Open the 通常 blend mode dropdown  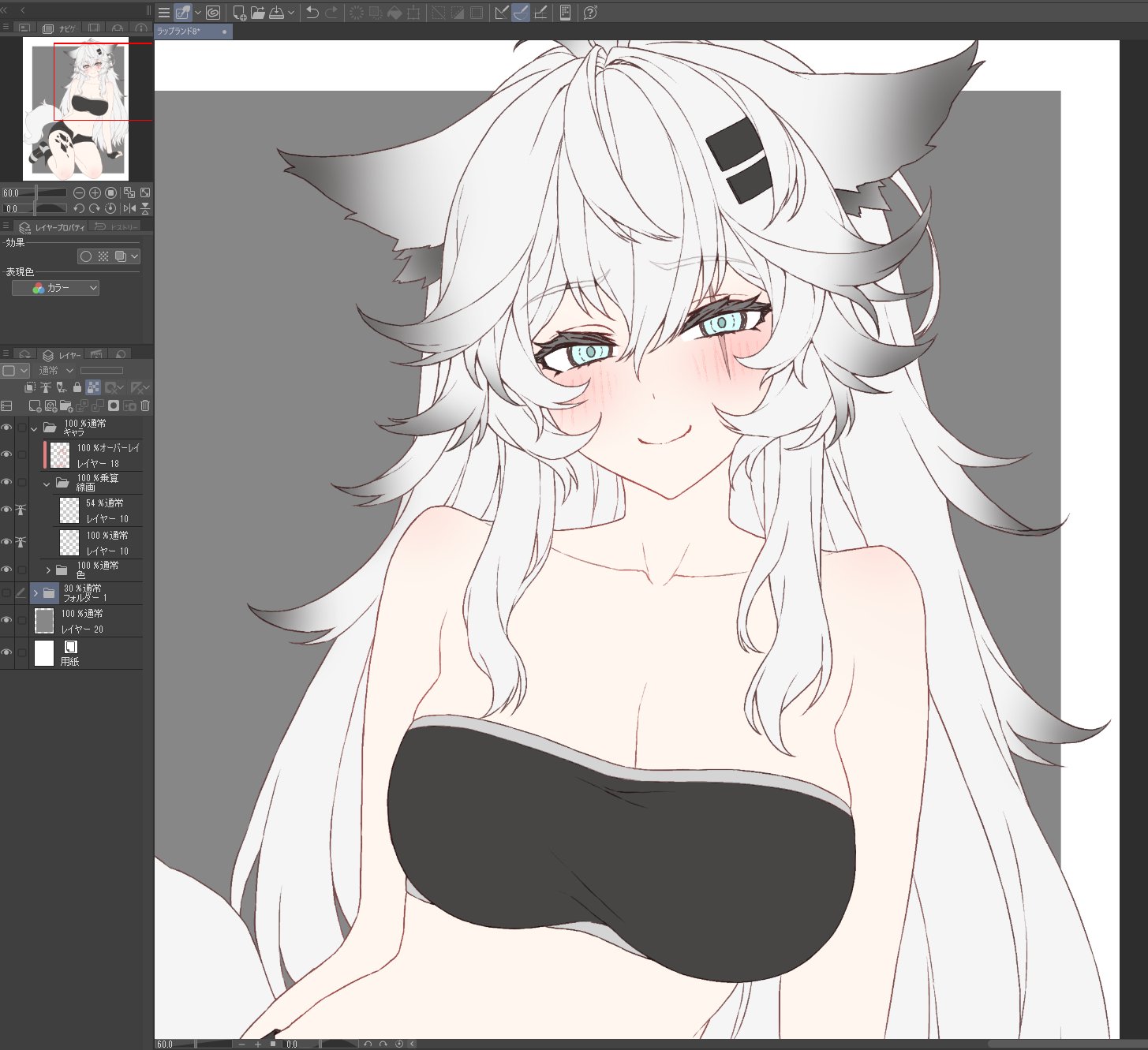coord(56,370)
